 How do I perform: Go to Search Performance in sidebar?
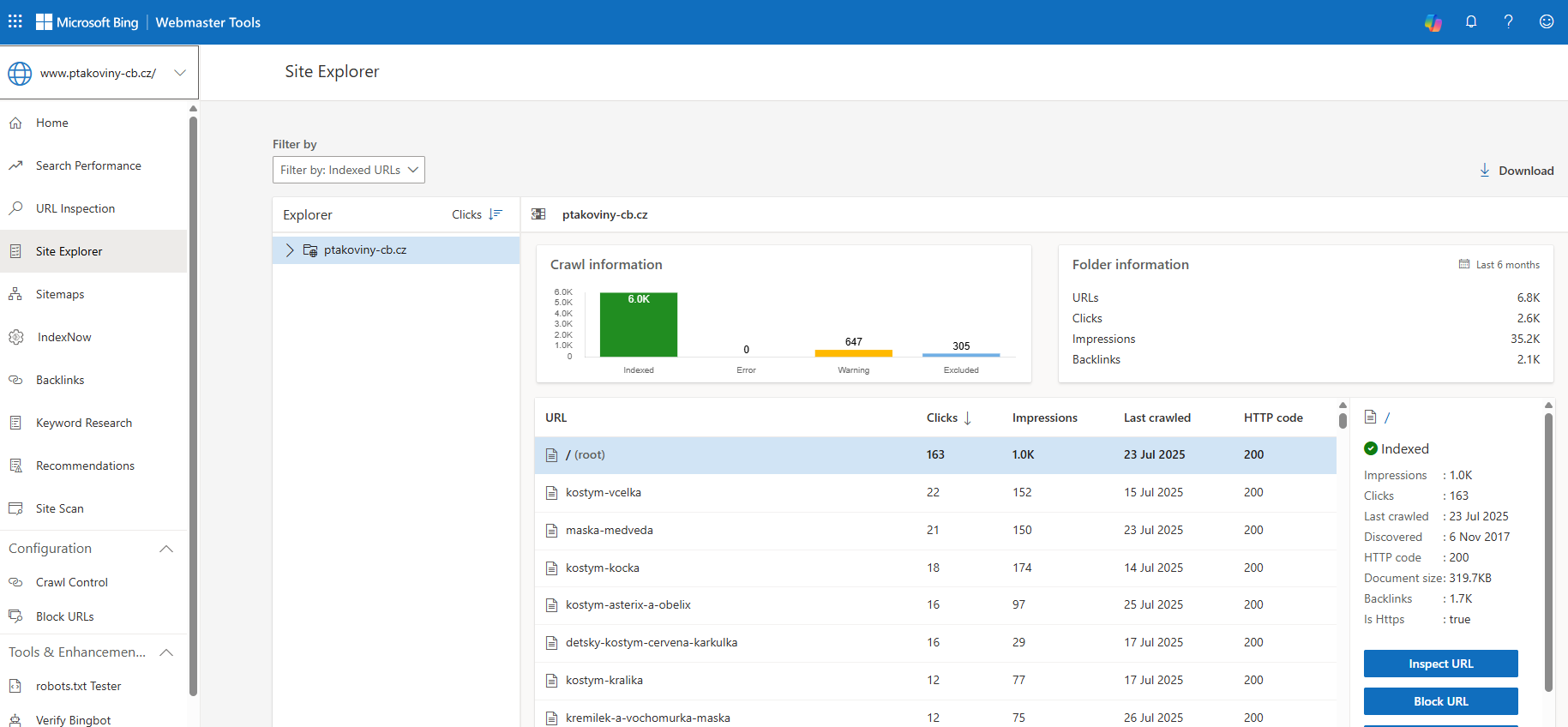(88, 165)
